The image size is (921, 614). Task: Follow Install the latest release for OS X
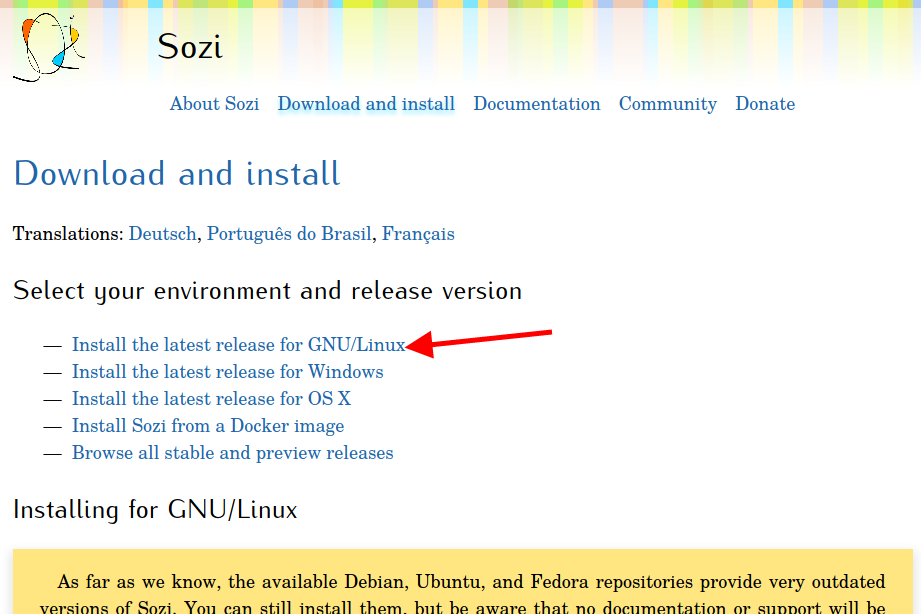(211, 399)
